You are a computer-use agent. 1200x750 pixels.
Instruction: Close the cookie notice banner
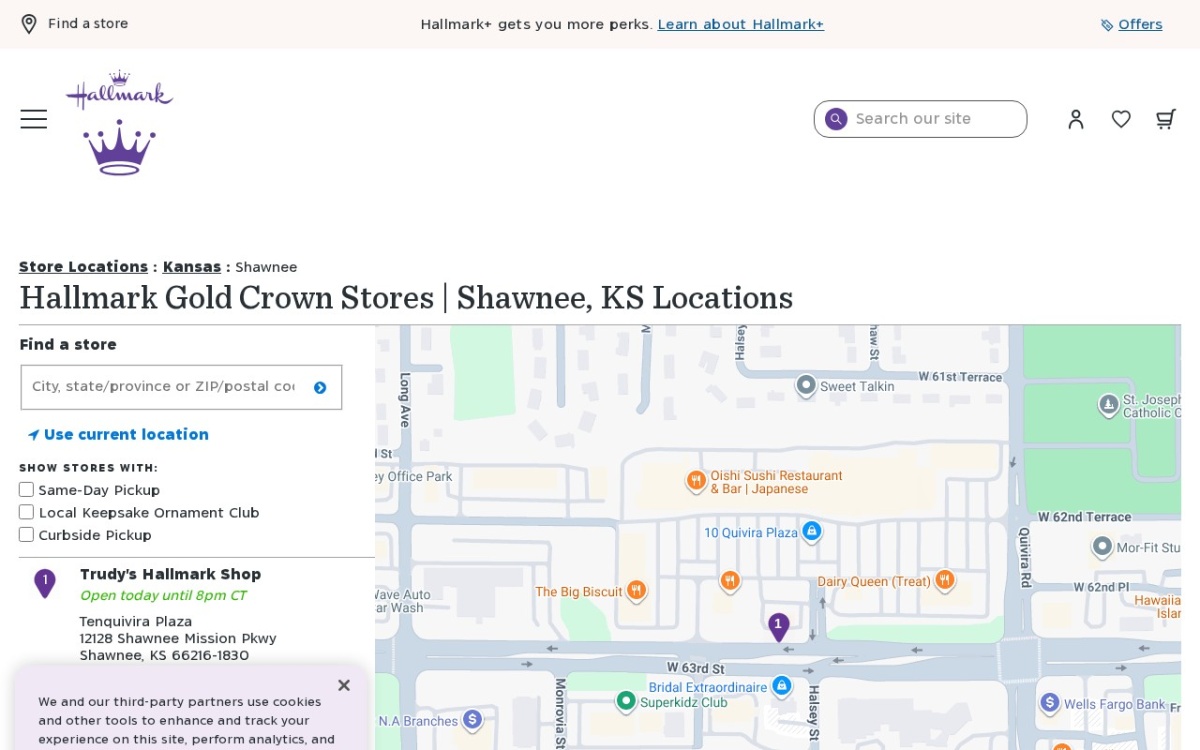[x=344, y=685]
